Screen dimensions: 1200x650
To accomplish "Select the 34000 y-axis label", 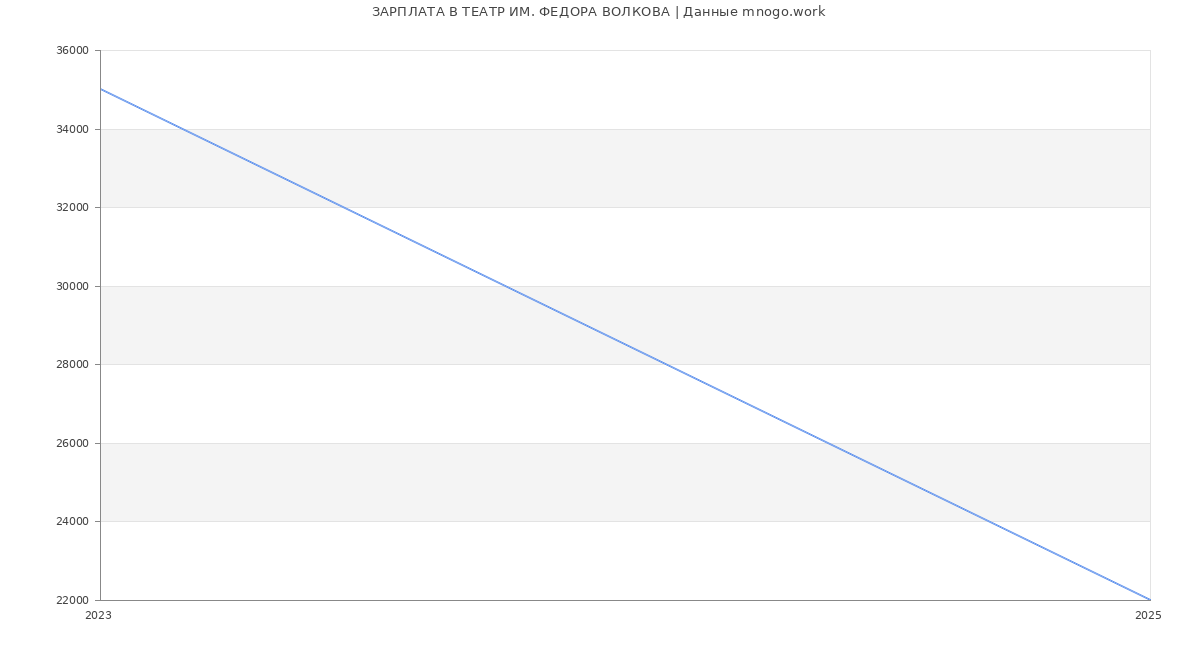I will click(x=72, y=129).
